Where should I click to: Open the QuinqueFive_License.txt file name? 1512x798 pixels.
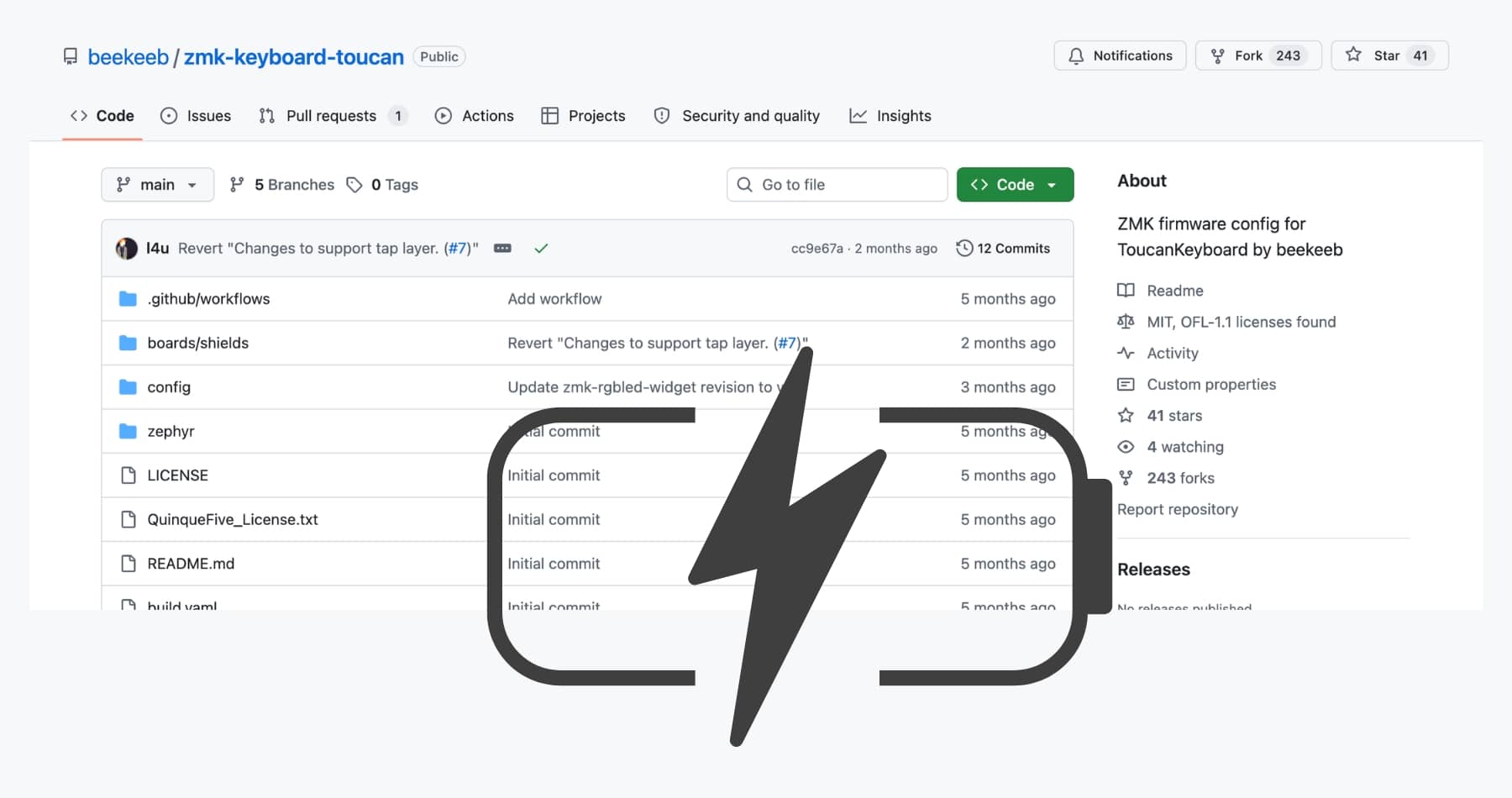233,519
